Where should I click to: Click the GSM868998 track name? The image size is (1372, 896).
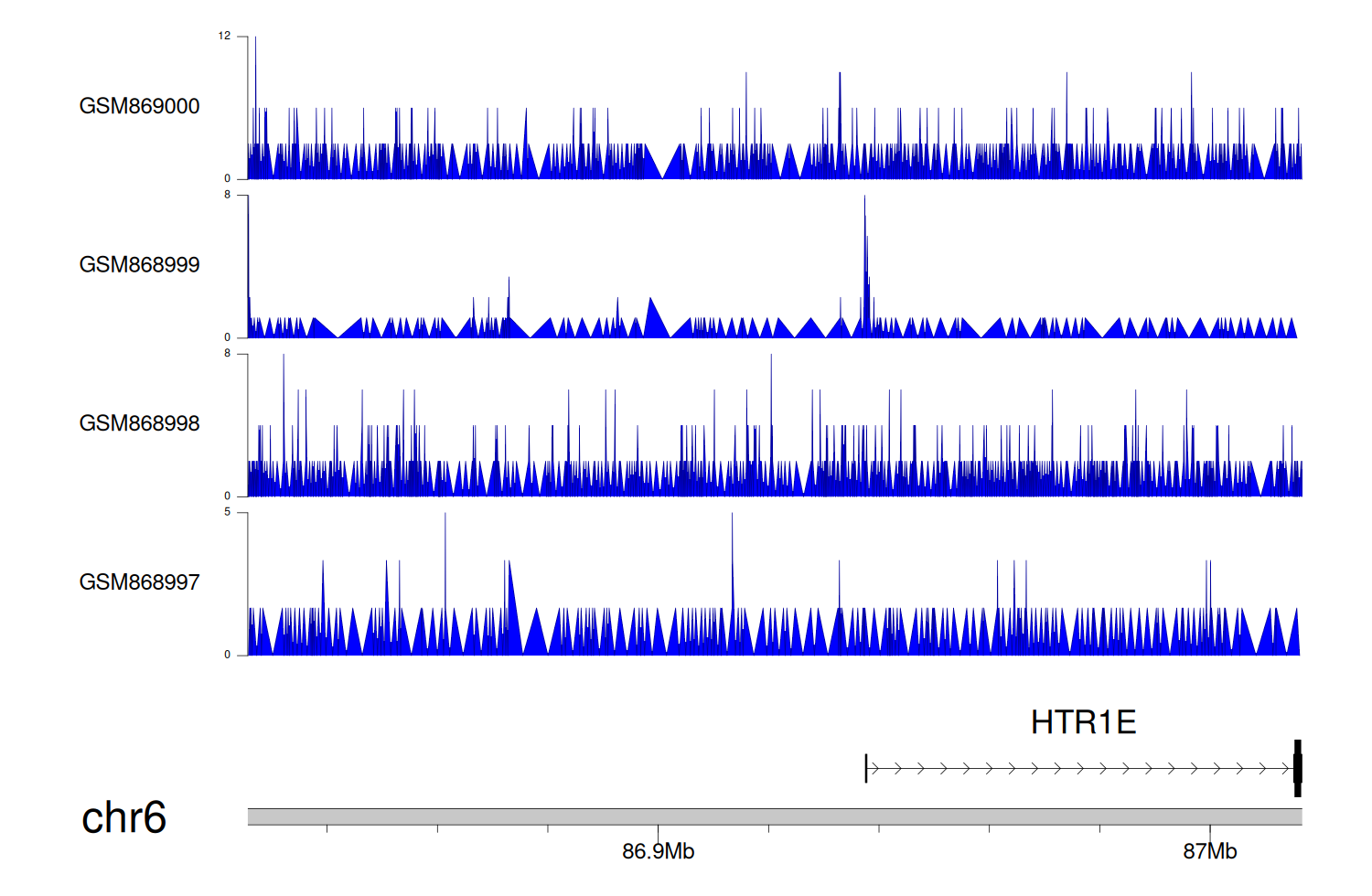pyautogui.click(x=139, y=423)
